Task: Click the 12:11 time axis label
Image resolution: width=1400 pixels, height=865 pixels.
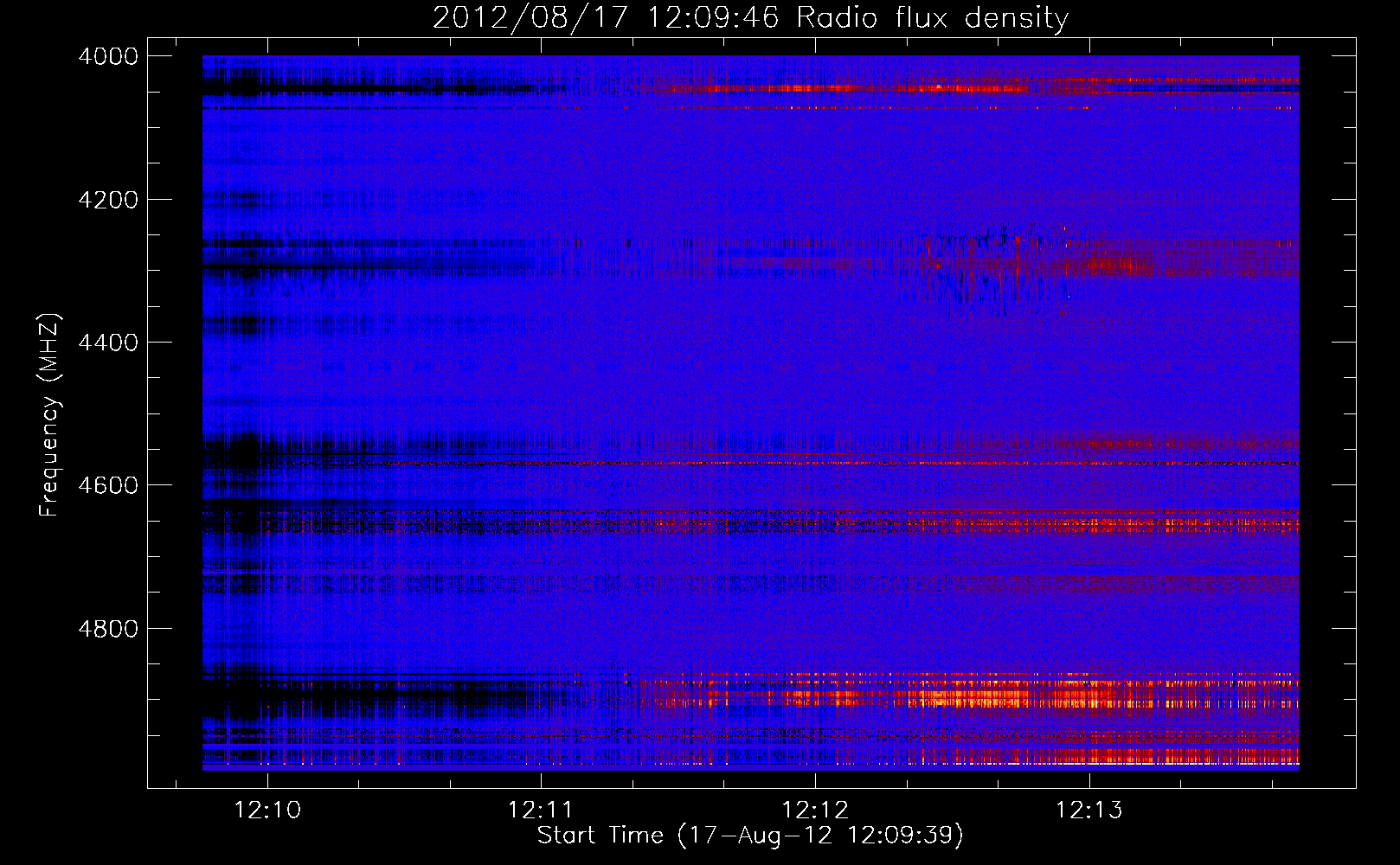Action: pyautogui.click(x=541, y=810)
